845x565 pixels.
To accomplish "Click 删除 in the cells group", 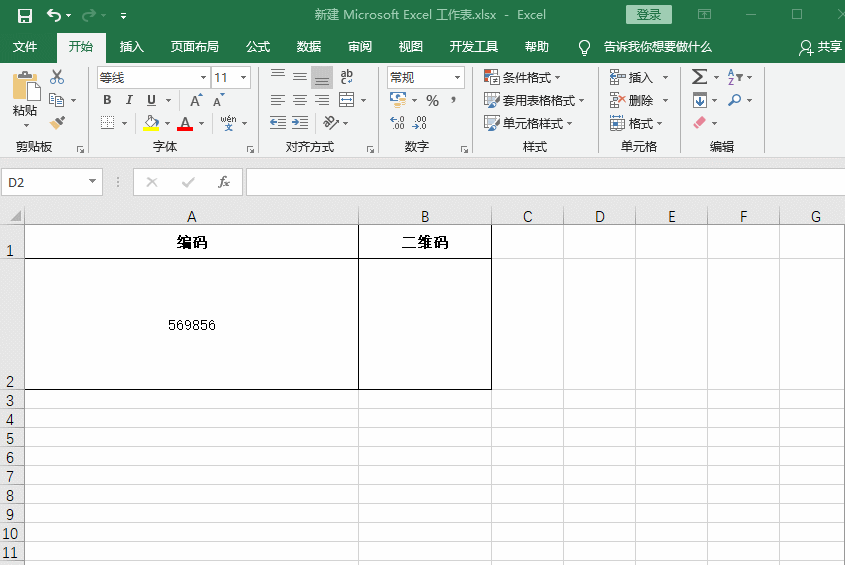I will [x=631, y=100].
